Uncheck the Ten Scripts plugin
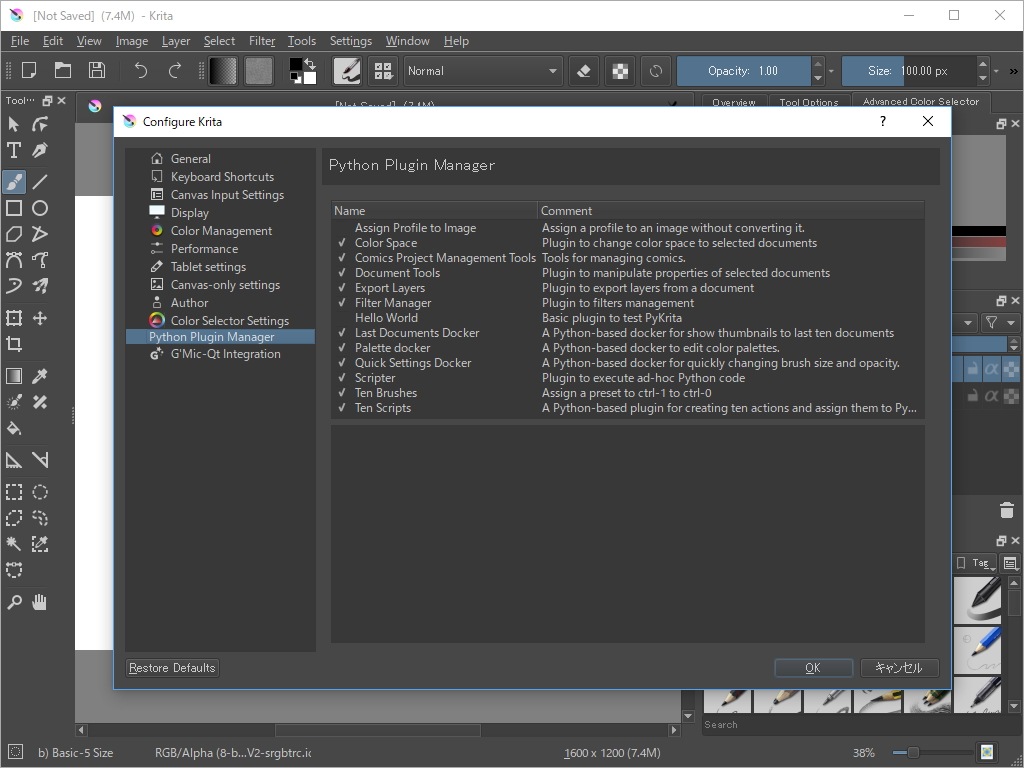Screen dimensions: 1024x768 pyautogui.click(x=342, y=408)
